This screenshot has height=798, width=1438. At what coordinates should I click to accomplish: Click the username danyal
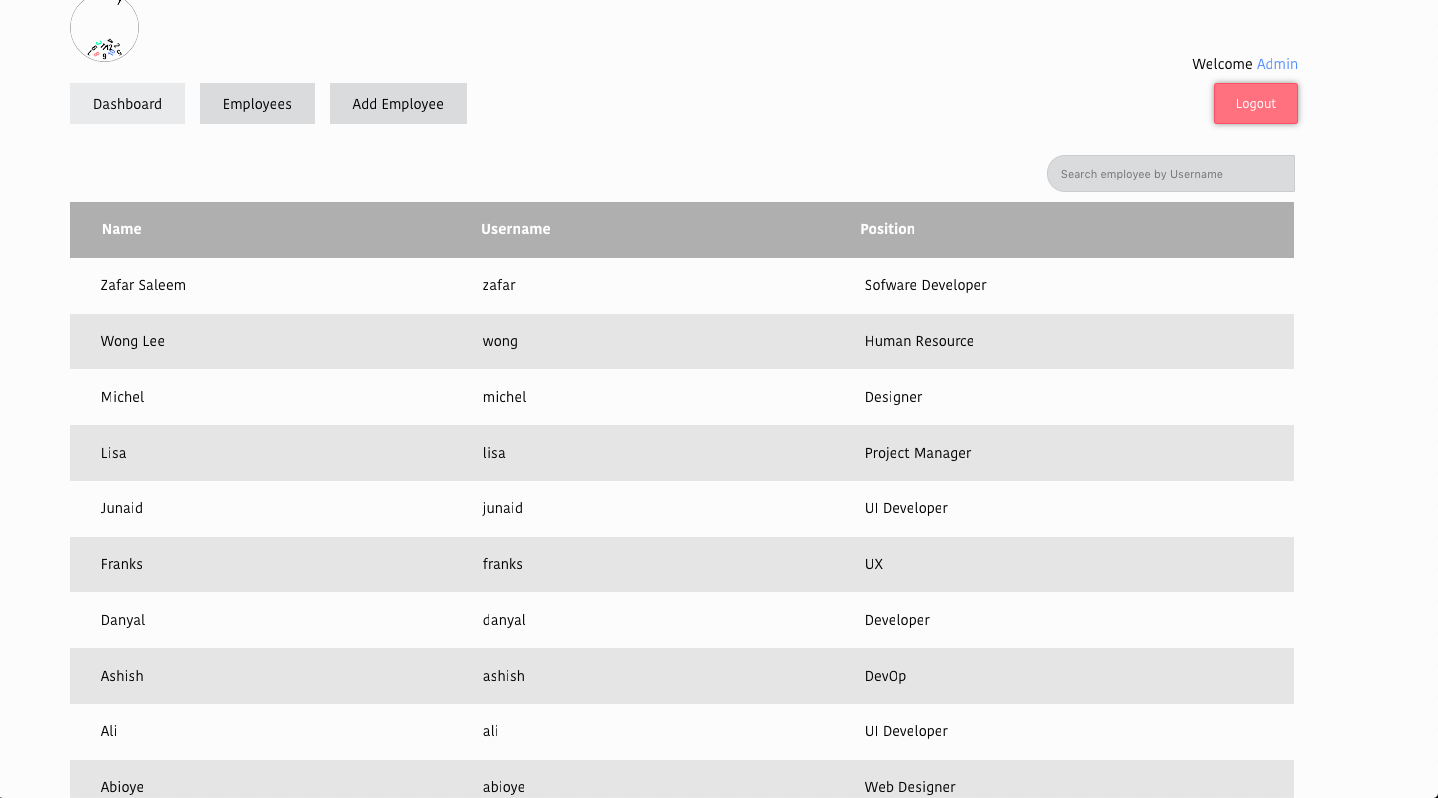point(504,620)
